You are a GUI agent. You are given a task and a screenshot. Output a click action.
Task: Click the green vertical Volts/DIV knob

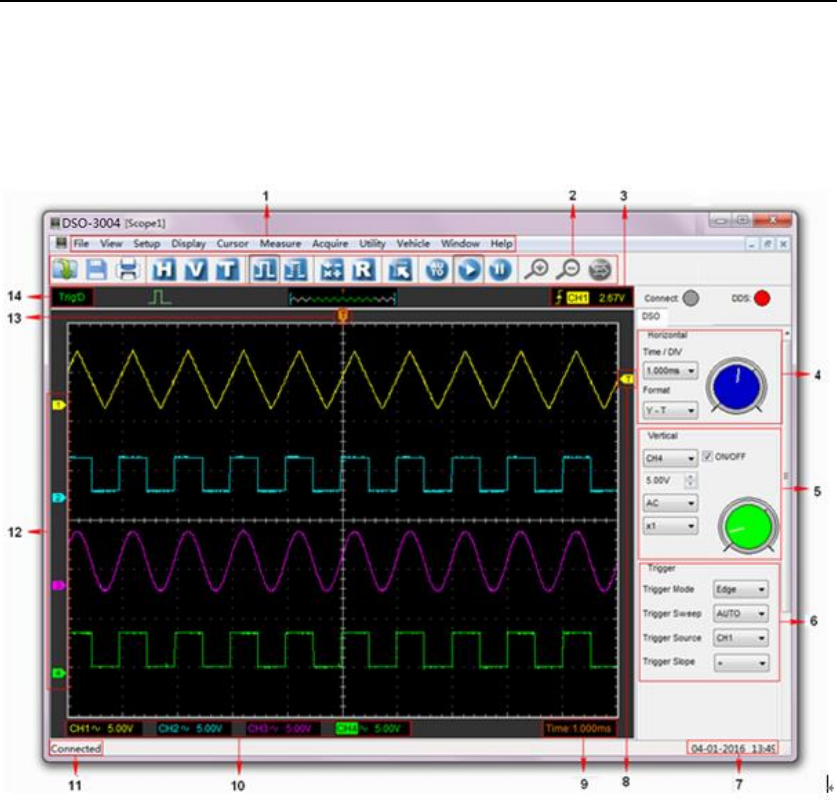[x=748, y=526]
